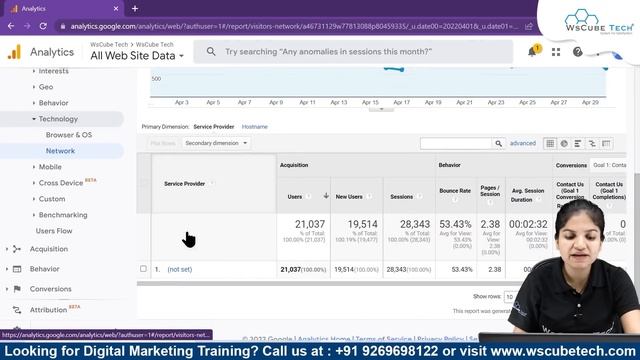
Task: Open the Browser & OS report
Action: pos(69,135)
